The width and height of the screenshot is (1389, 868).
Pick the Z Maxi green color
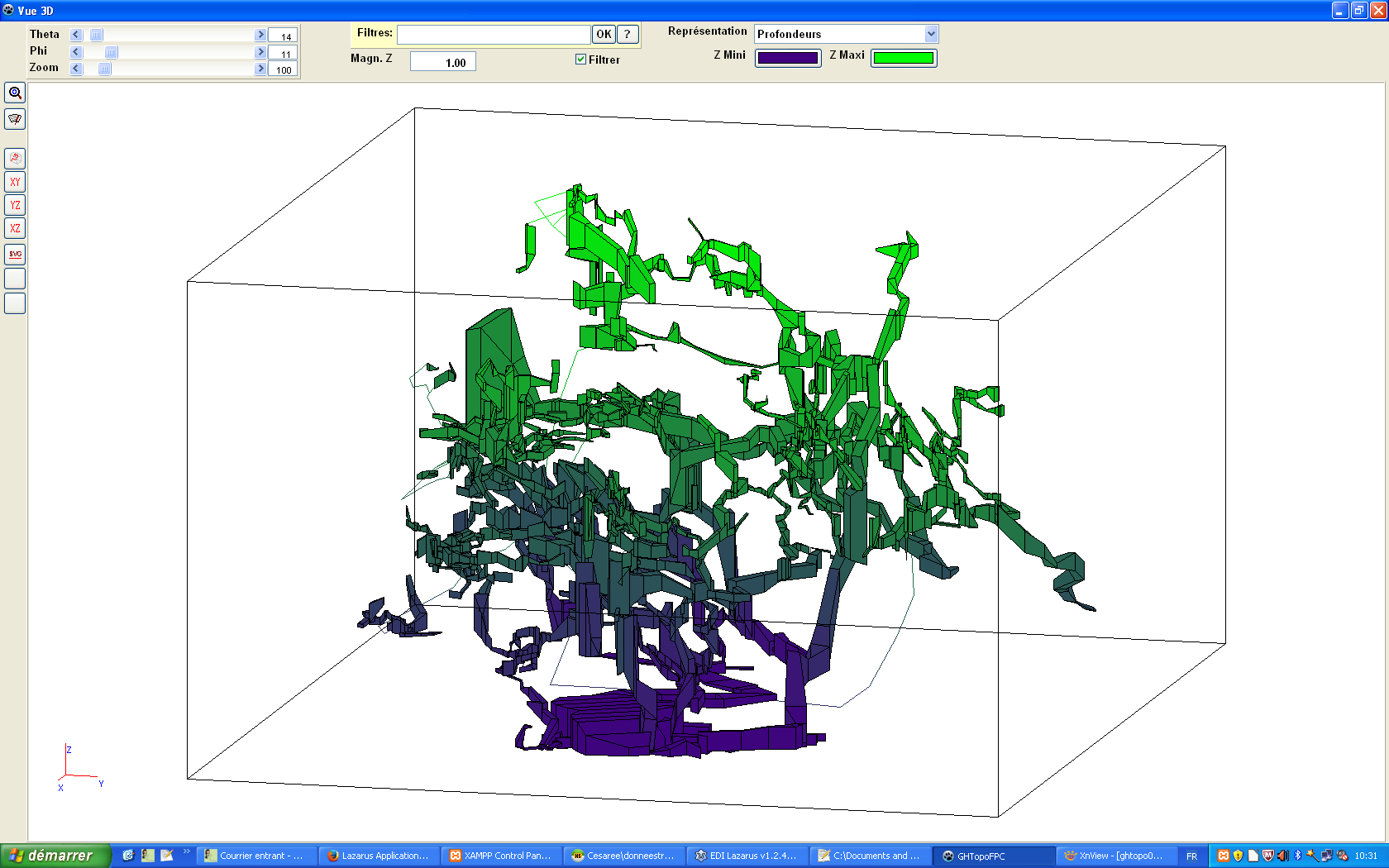point(904,58)
